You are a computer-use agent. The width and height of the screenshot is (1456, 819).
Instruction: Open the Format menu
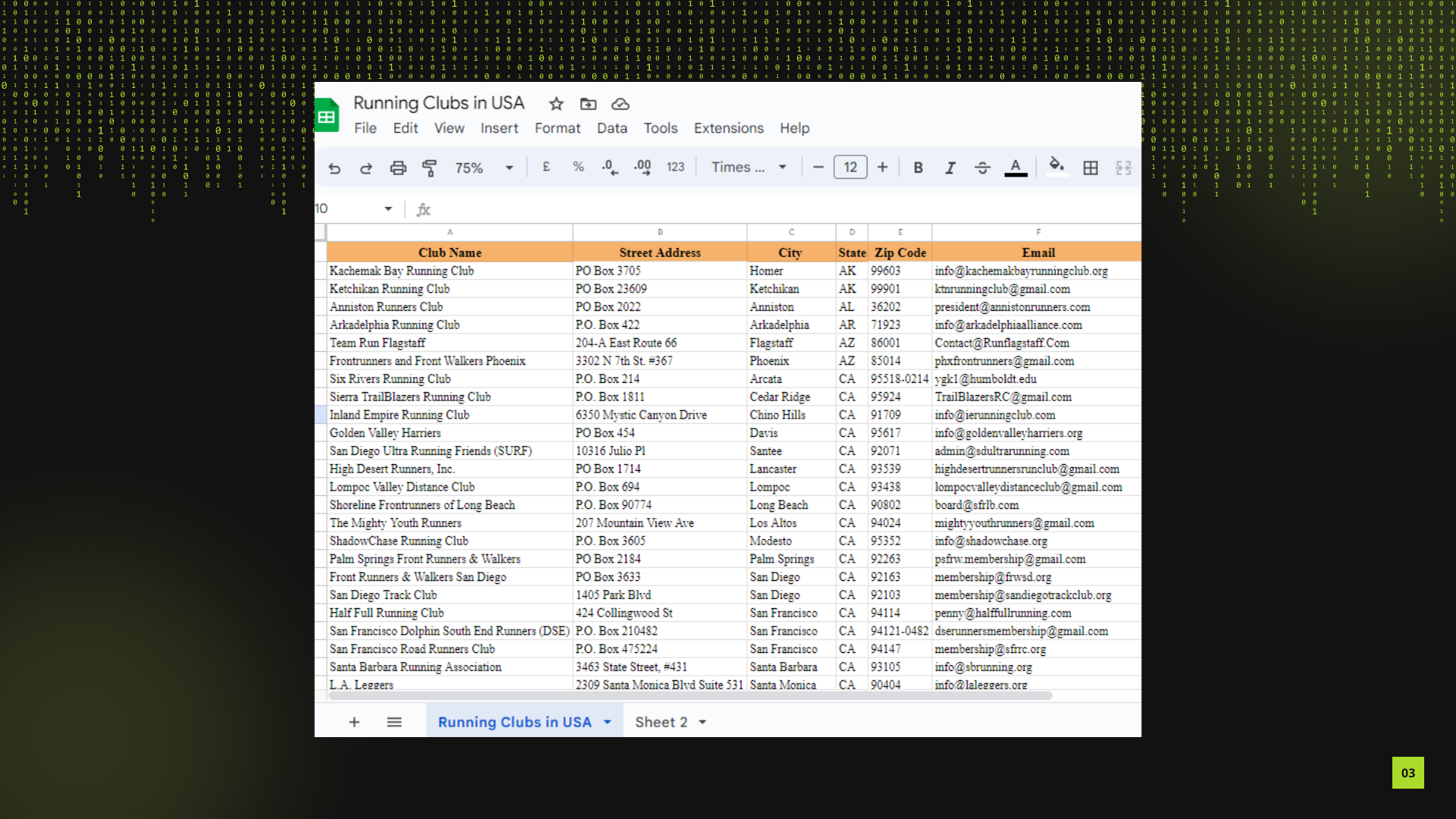tap(557, 128)
